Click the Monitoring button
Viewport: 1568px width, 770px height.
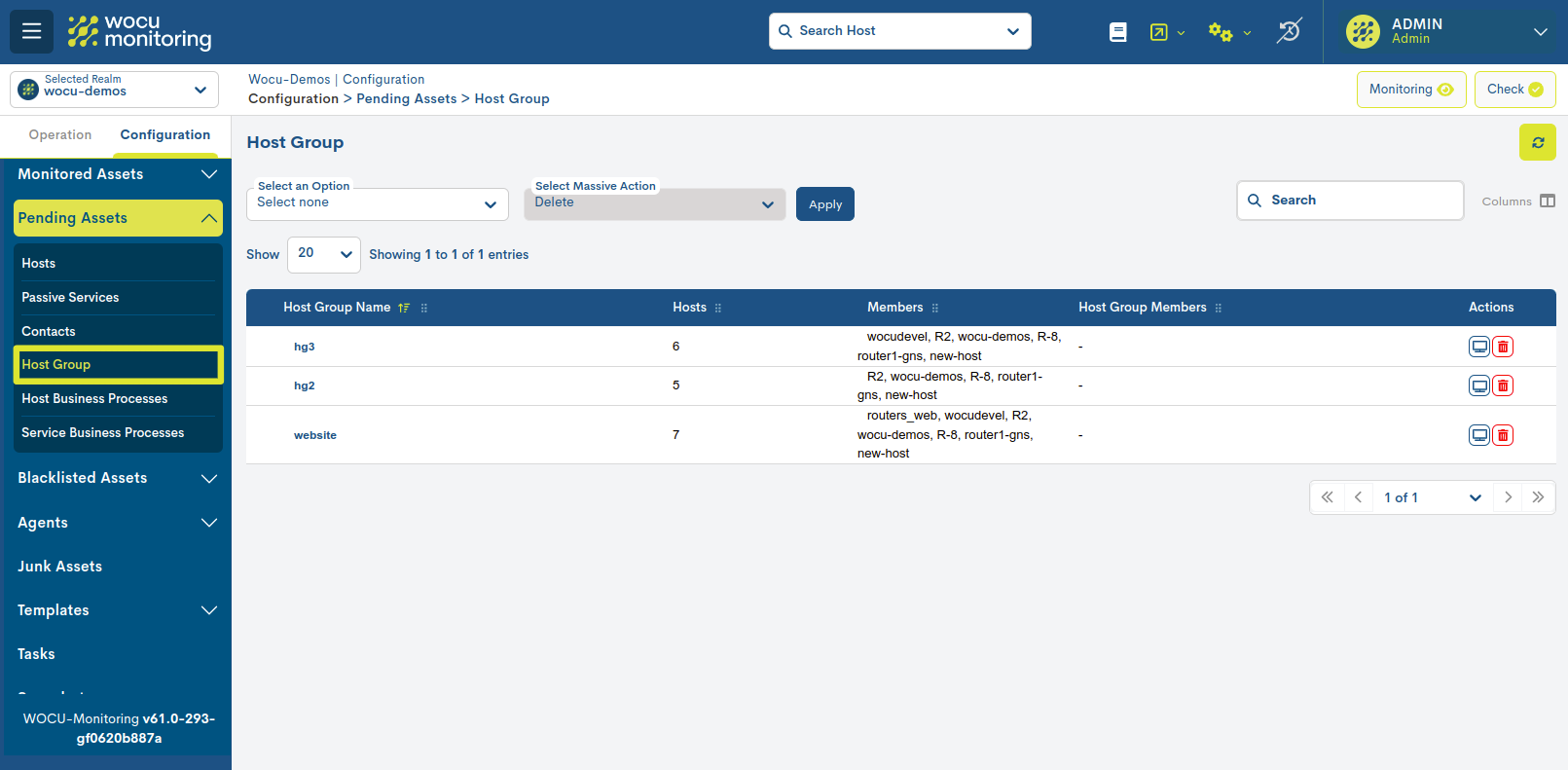[x=1411, y=90]
